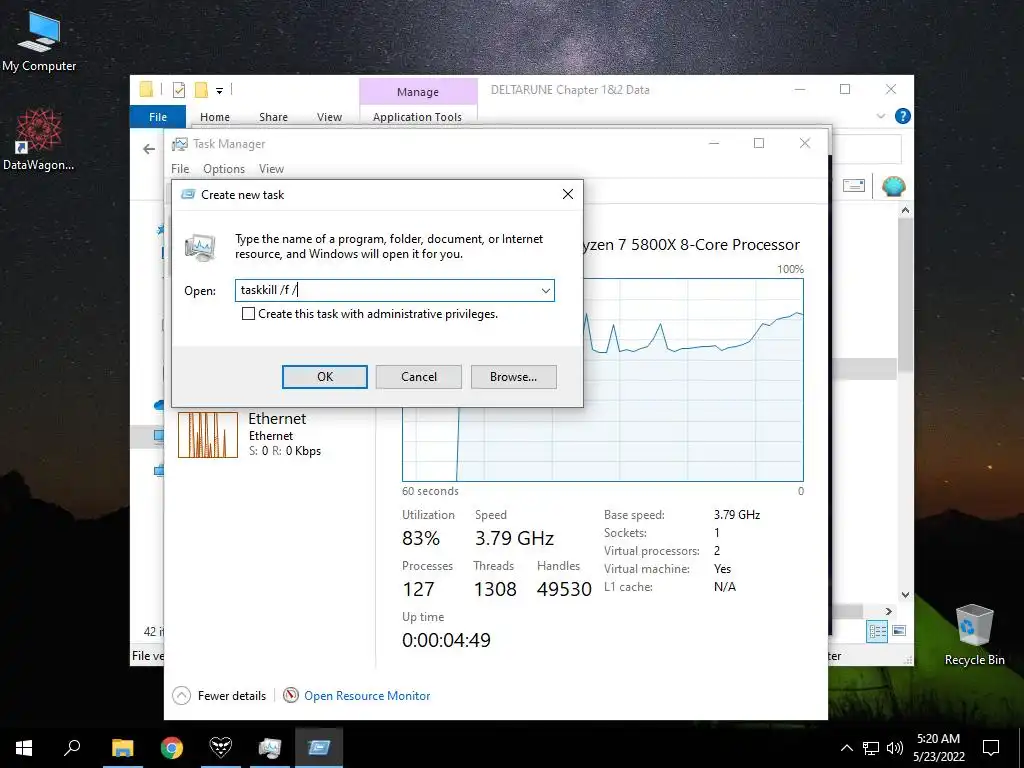Switch Explorer to large icons view
The height and width of the screenshot is (768, 1024).
[x=899, y=631]
